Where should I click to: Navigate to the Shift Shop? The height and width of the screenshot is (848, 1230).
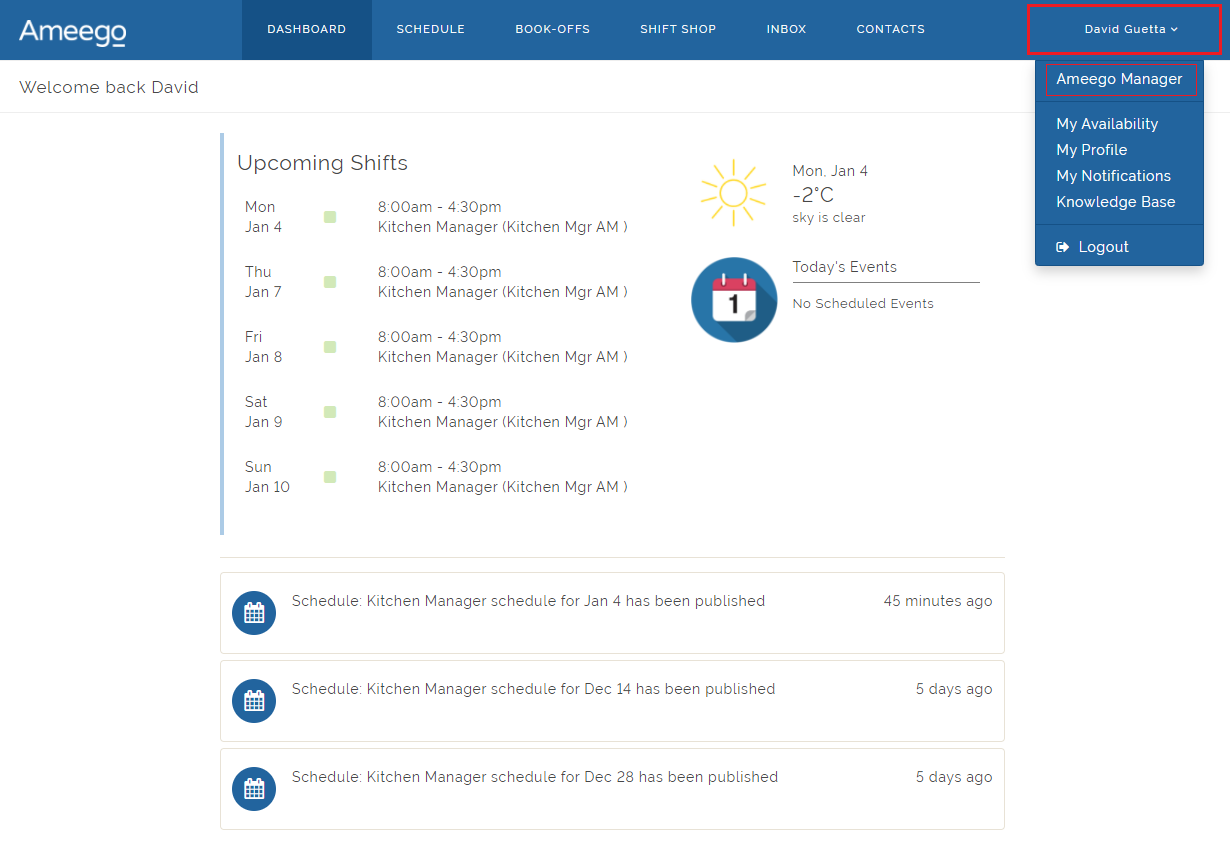pyautogui.click(x=678, y=29)
